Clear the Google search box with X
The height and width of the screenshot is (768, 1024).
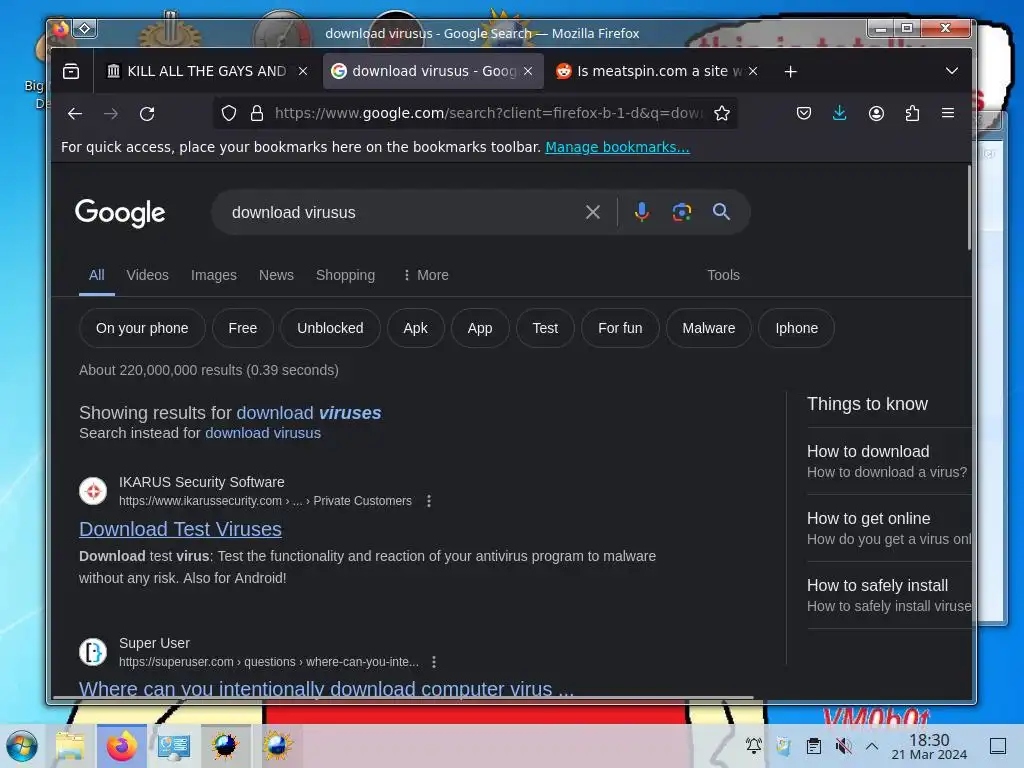pos(593,212)
